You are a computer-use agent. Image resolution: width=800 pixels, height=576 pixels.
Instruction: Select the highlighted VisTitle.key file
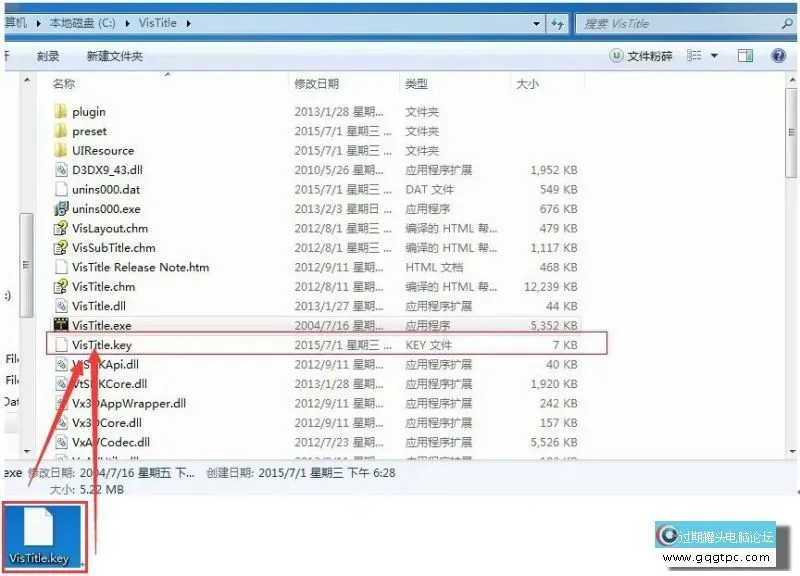coord(94,344)
